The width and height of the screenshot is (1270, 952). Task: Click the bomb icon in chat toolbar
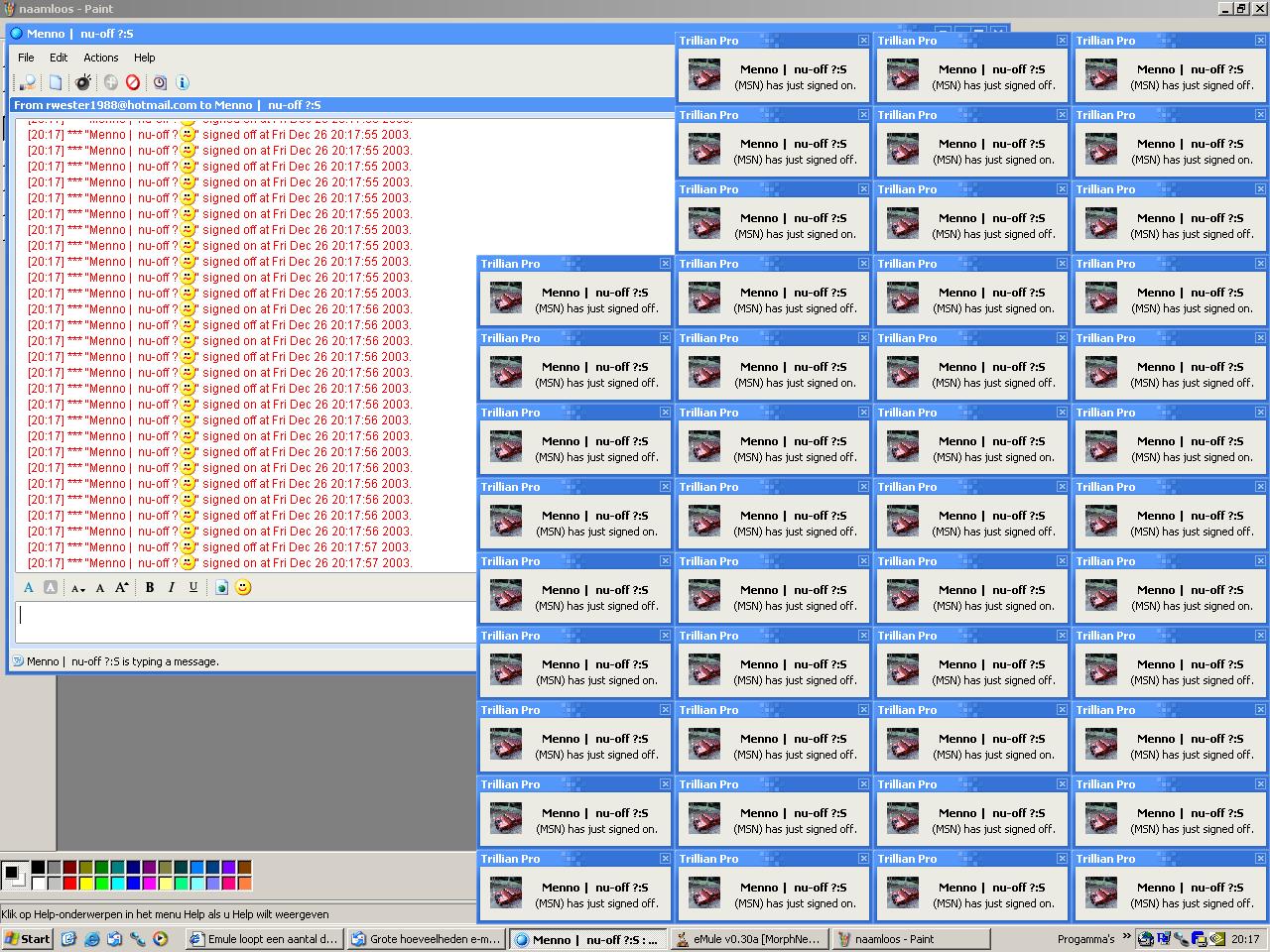click(83, 82)
